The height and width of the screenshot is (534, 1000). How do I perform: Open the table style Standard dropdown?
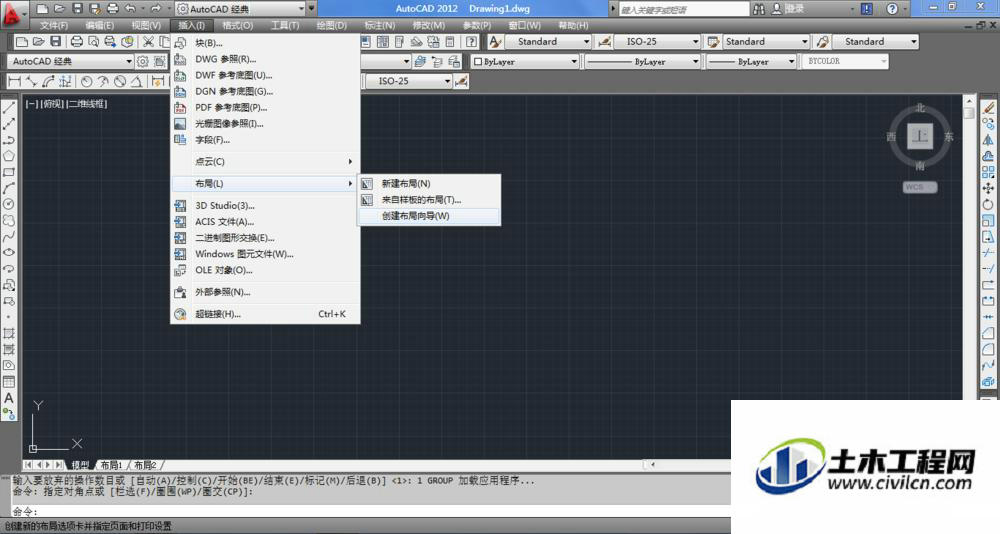[804, 41]
